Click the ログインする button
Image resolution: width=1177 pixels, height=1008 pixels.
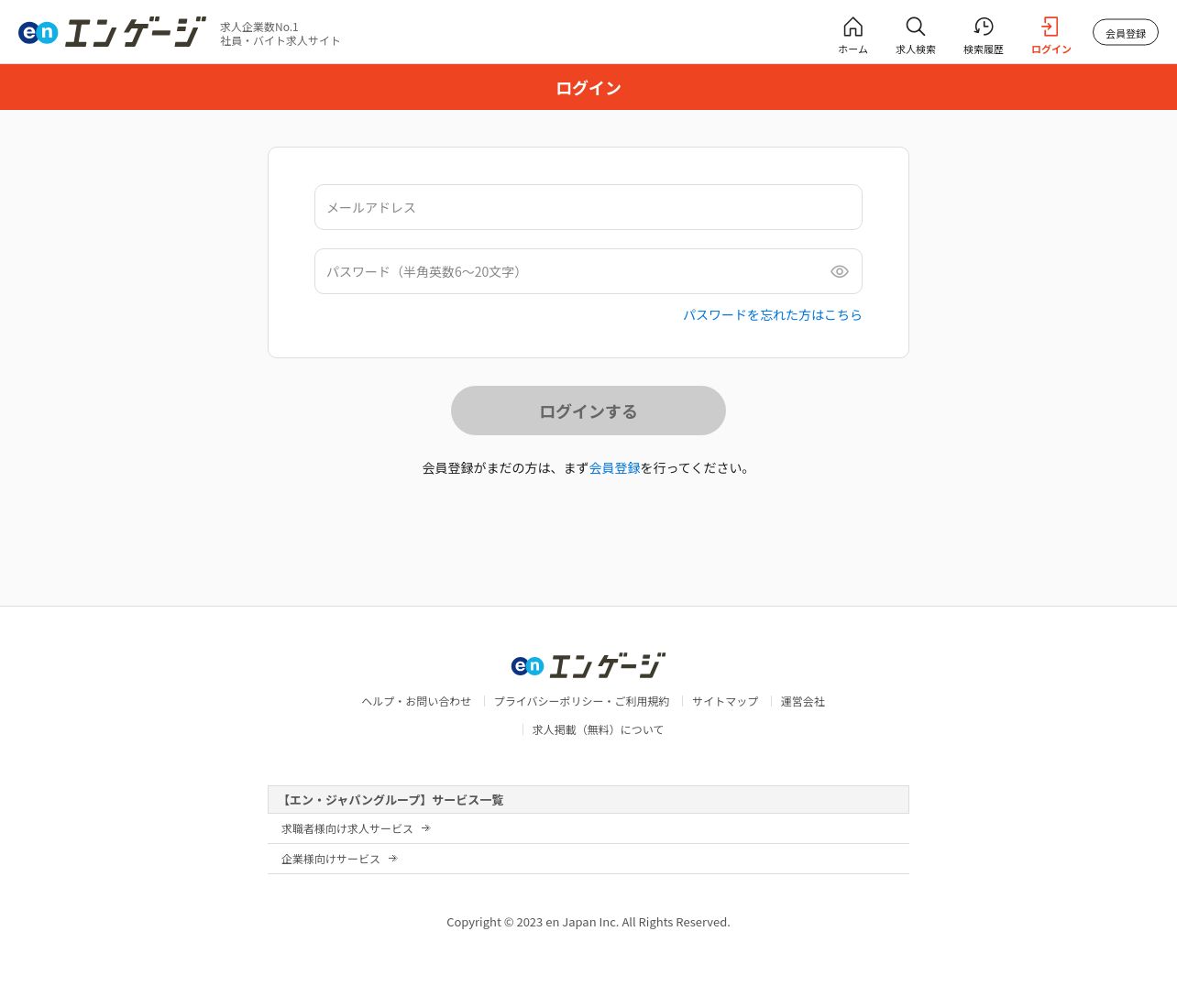[x=588, y=411]
